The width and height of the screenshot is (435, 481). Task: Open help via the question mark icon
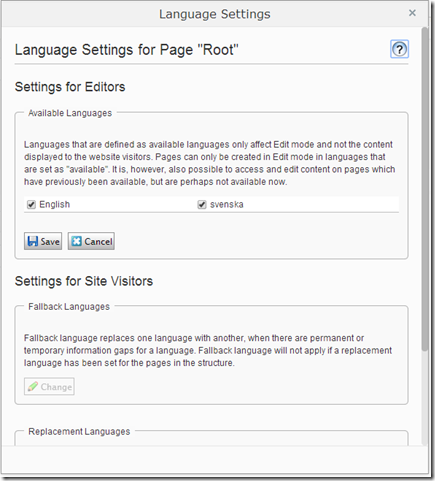click(x=399, y=49)
